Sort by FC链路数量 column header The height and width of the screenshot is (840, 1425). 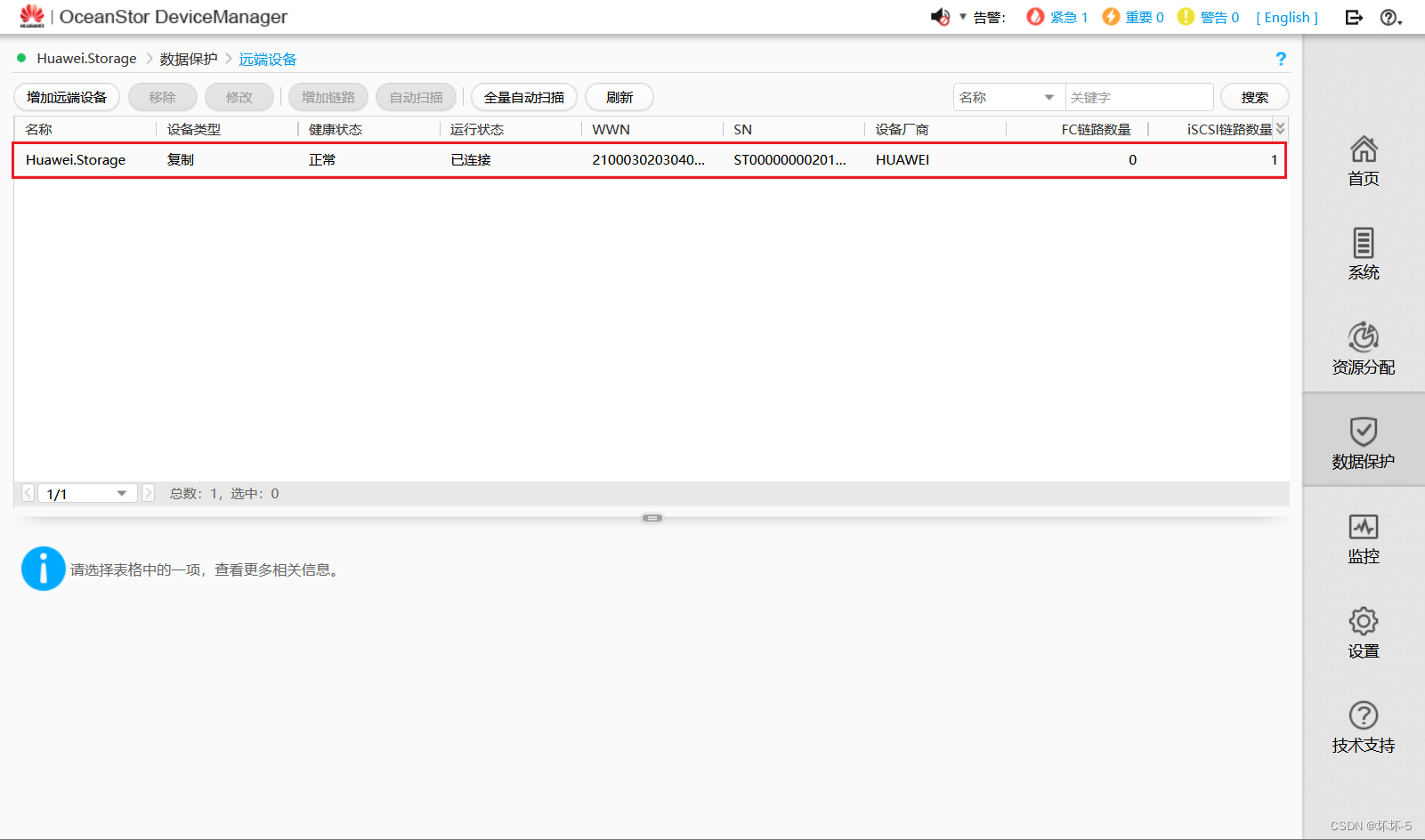[1096, 129]
